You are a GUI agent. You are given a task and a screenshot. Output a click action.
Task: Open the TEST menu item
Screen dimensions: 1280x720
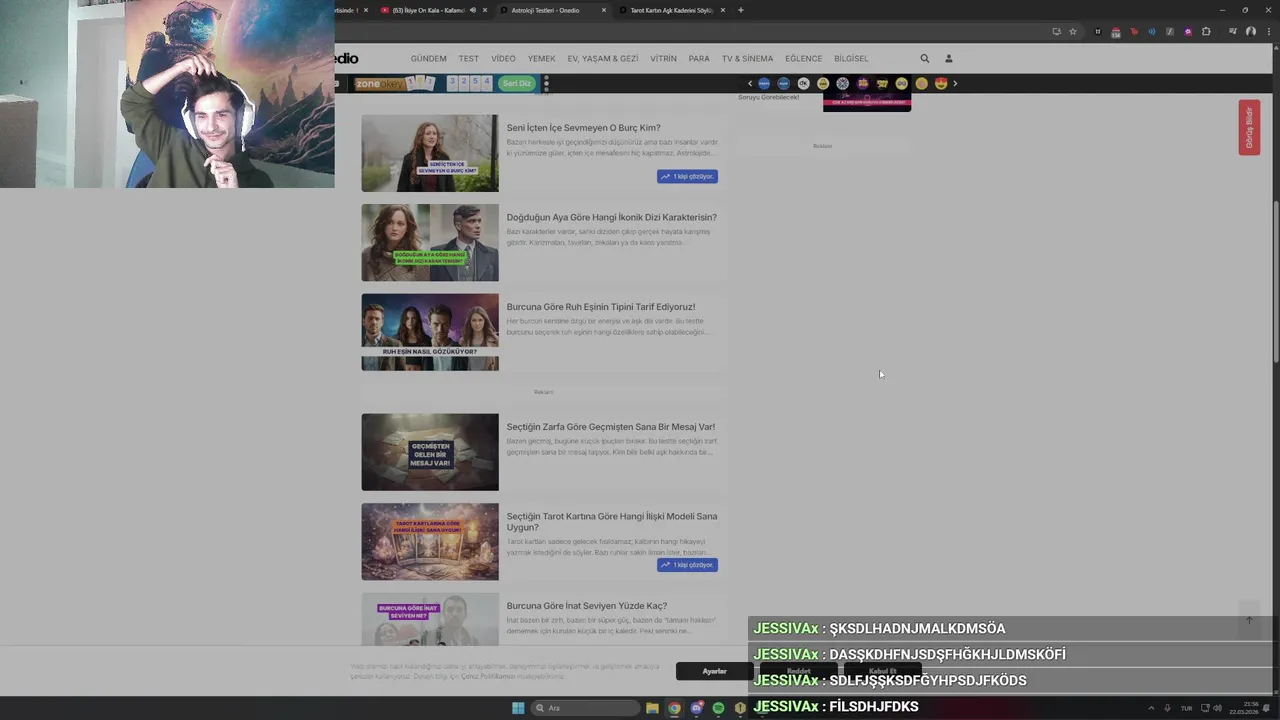(x=469, y=59)
